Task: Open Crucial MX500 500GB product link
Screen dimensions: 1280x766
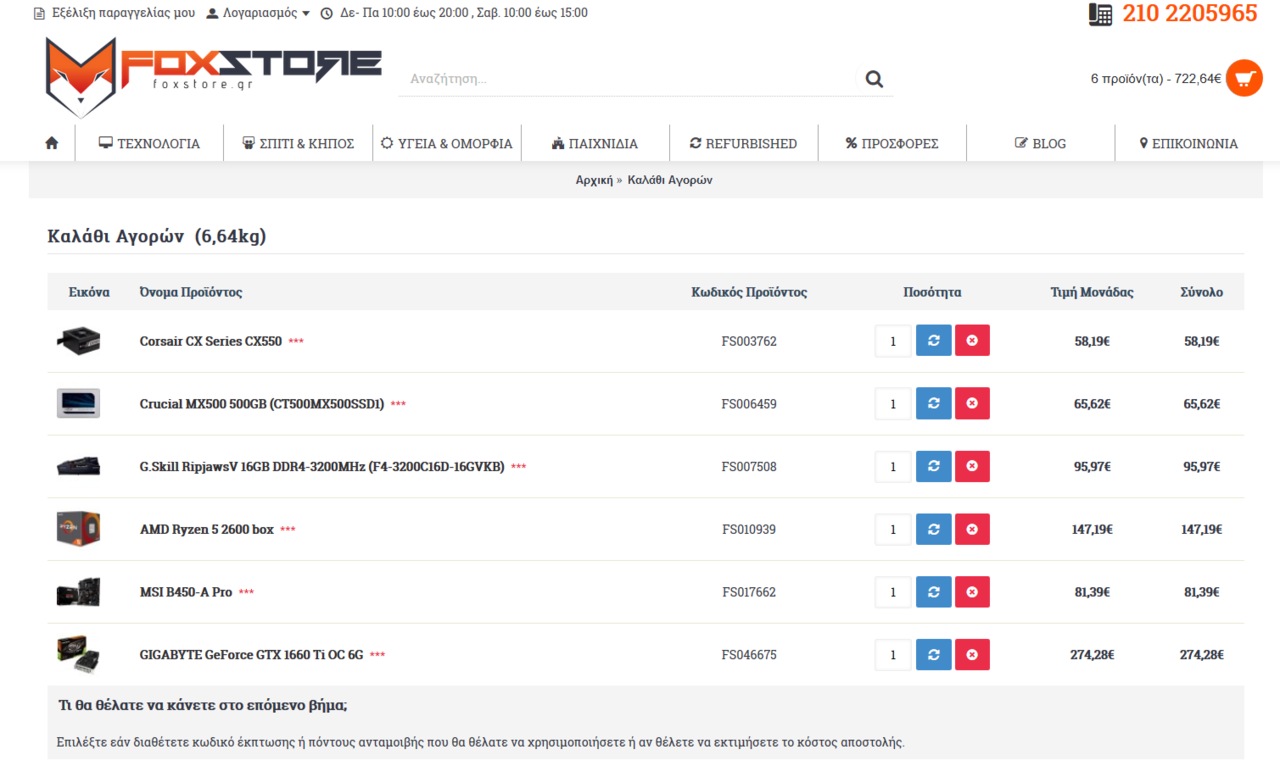Action: (x=262, y=404)
